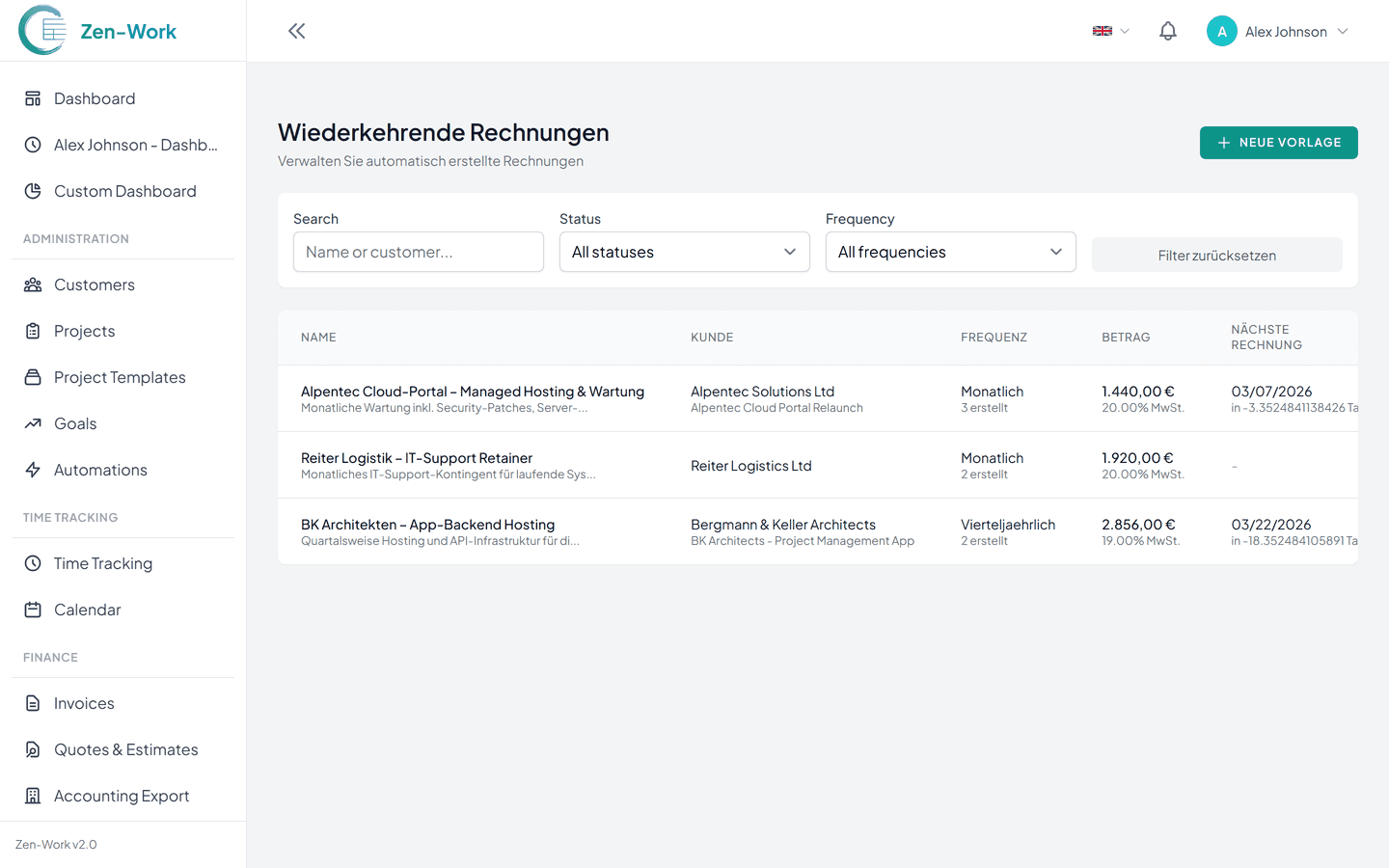Select the Alex Johnson avatar circle

click(1221, 31)
